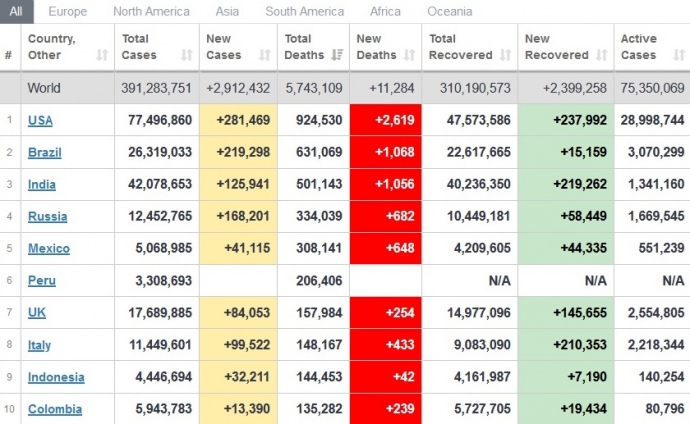Select the North America tab
This screenshot has height=424, width=690.
(151, 12)
